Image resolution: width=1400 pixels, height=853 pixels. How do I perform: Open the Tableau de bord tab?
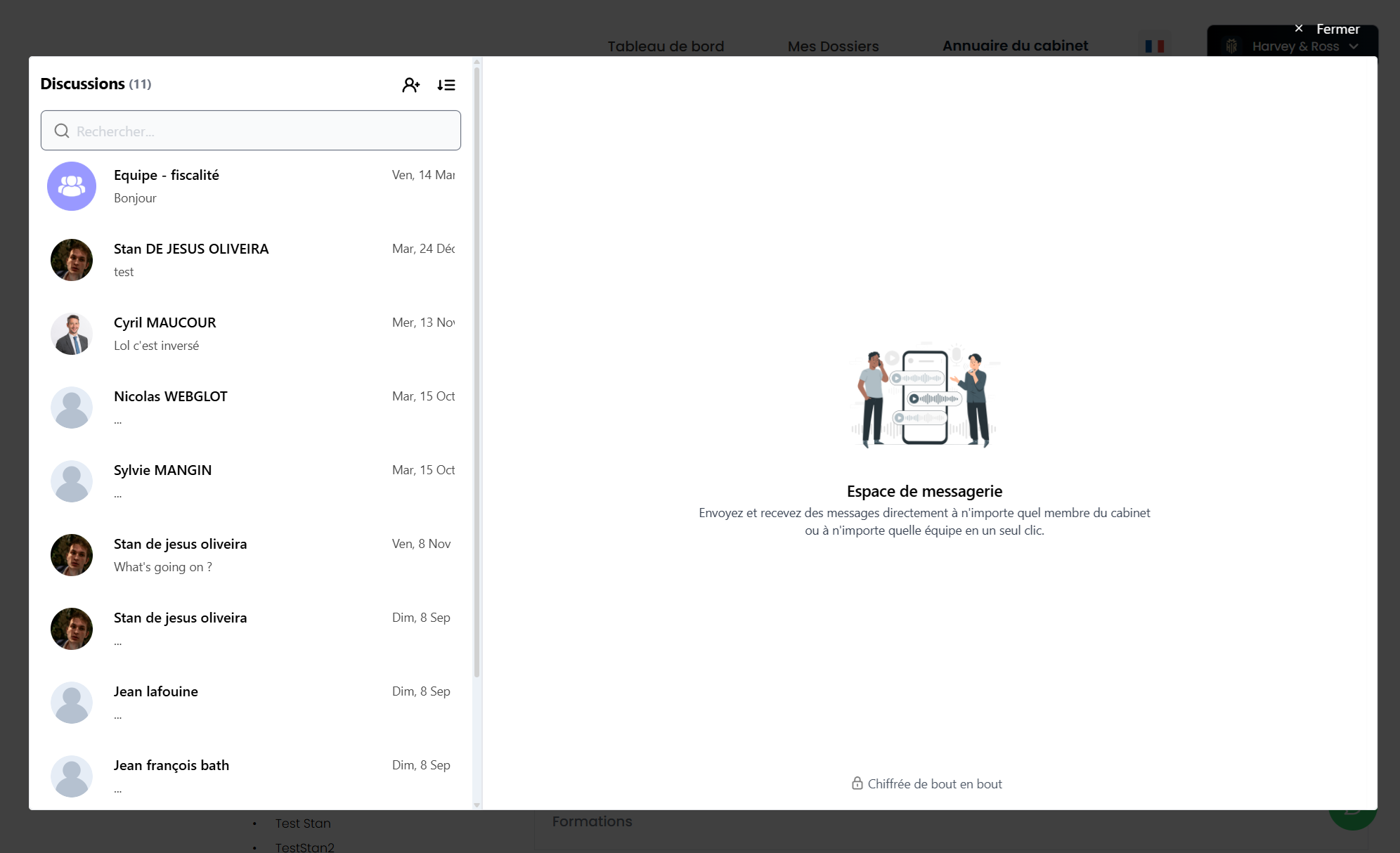pos(666,46)
